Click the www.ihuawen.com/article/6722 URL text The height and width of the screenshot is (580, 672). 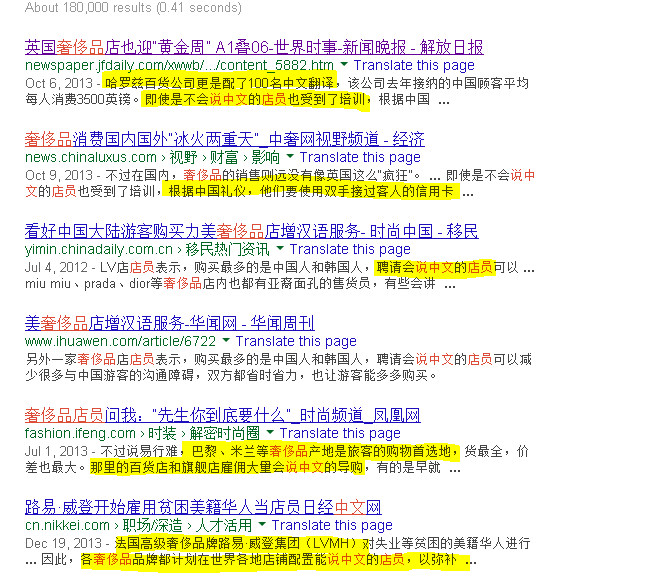point(120,341)
